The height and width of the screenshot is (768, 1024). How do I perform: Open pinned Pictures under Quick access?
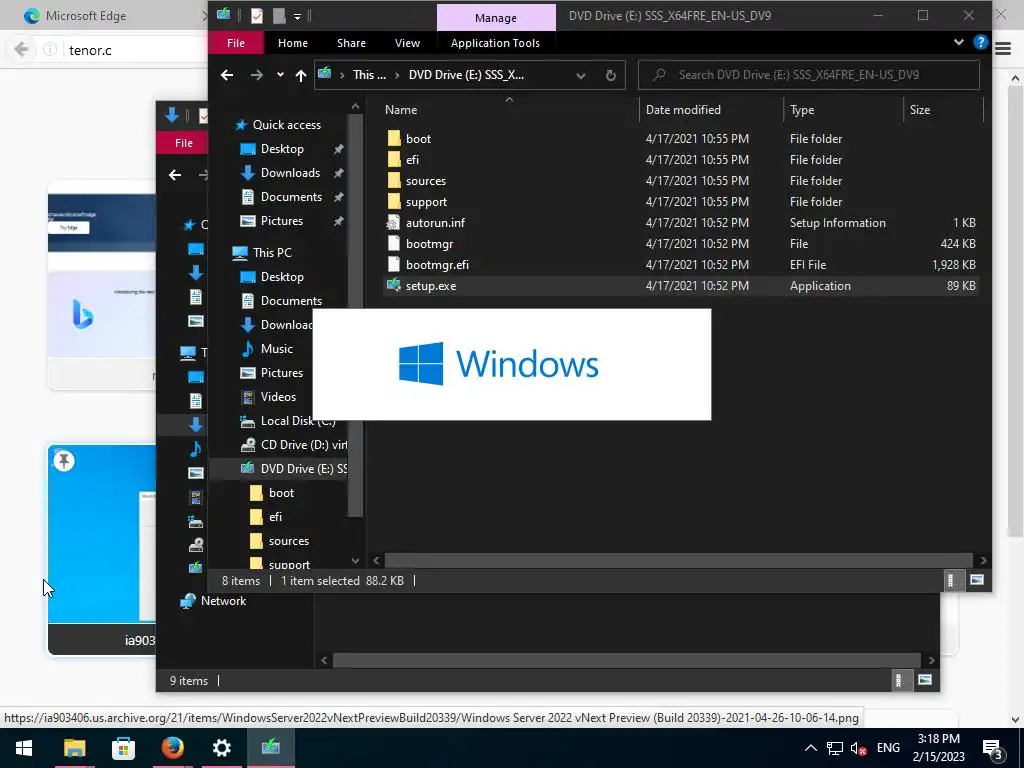tap(281, 221)
